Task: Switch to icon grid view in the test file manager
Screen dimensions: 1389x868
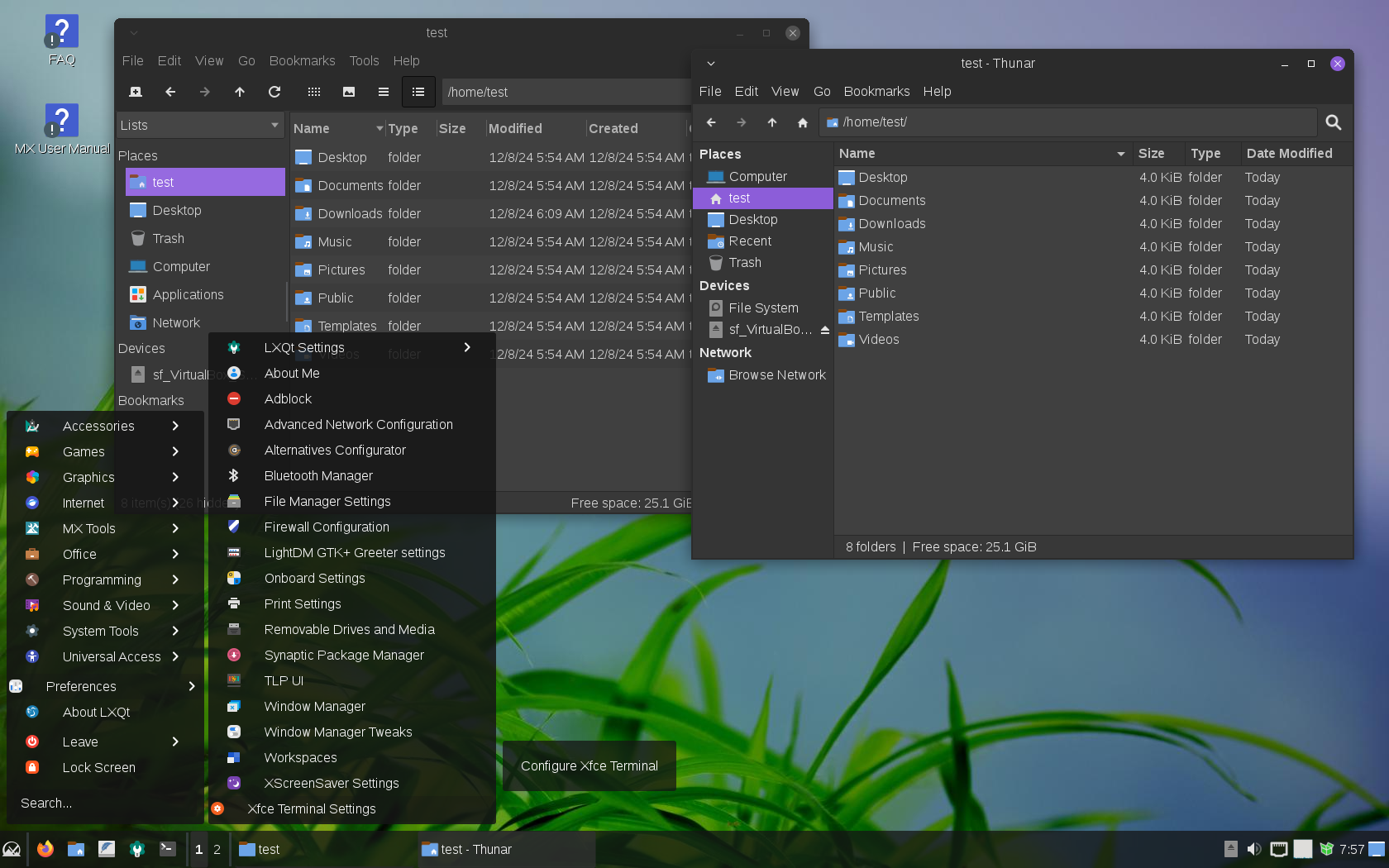Action: coord(314,92)
